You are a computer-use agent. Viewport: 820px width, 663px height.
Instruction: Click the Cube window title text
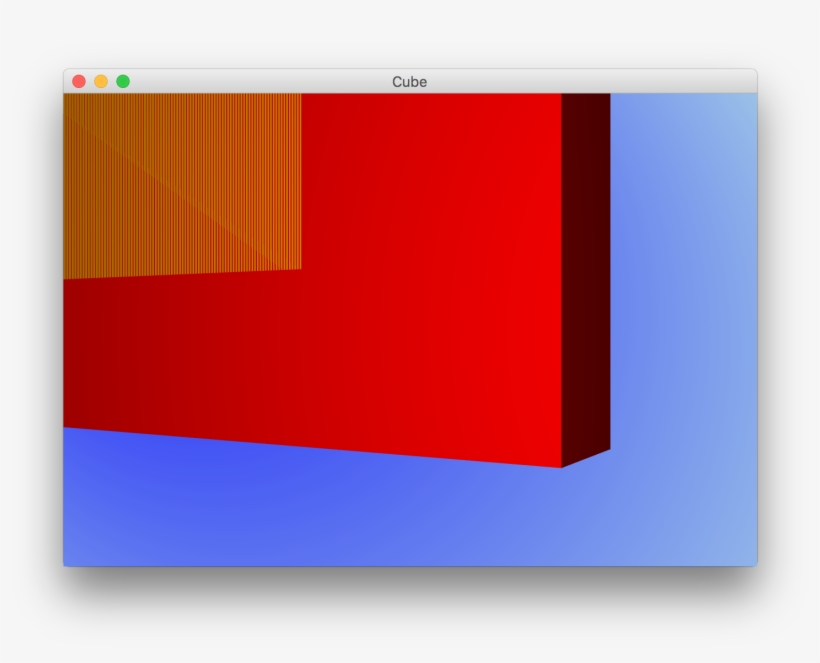click(x=409, y=82)
